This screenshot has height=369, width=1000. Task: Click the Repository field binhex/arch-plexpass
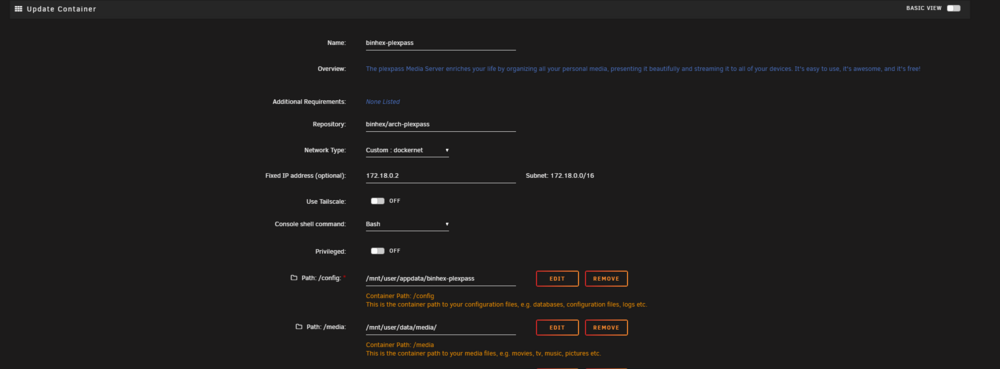click(x=440, y=124)
